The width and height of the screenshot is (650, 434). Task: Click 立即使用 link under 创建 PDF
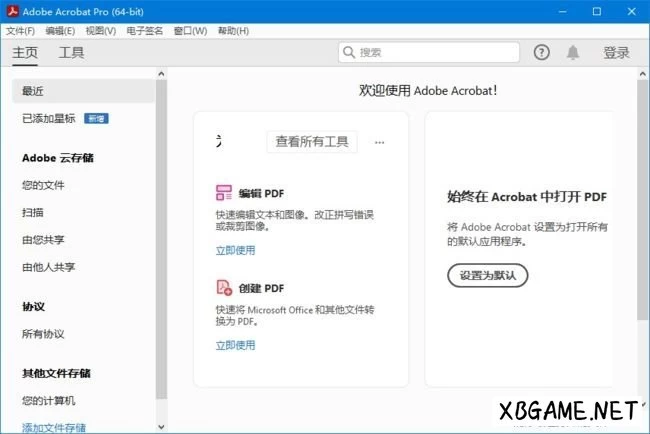[235, 345]
